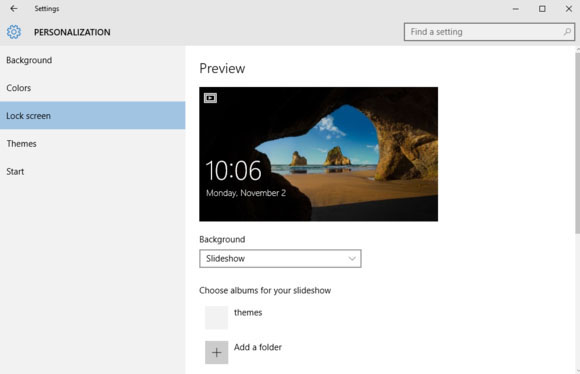Close the Settings window

[x=569, y=9]
